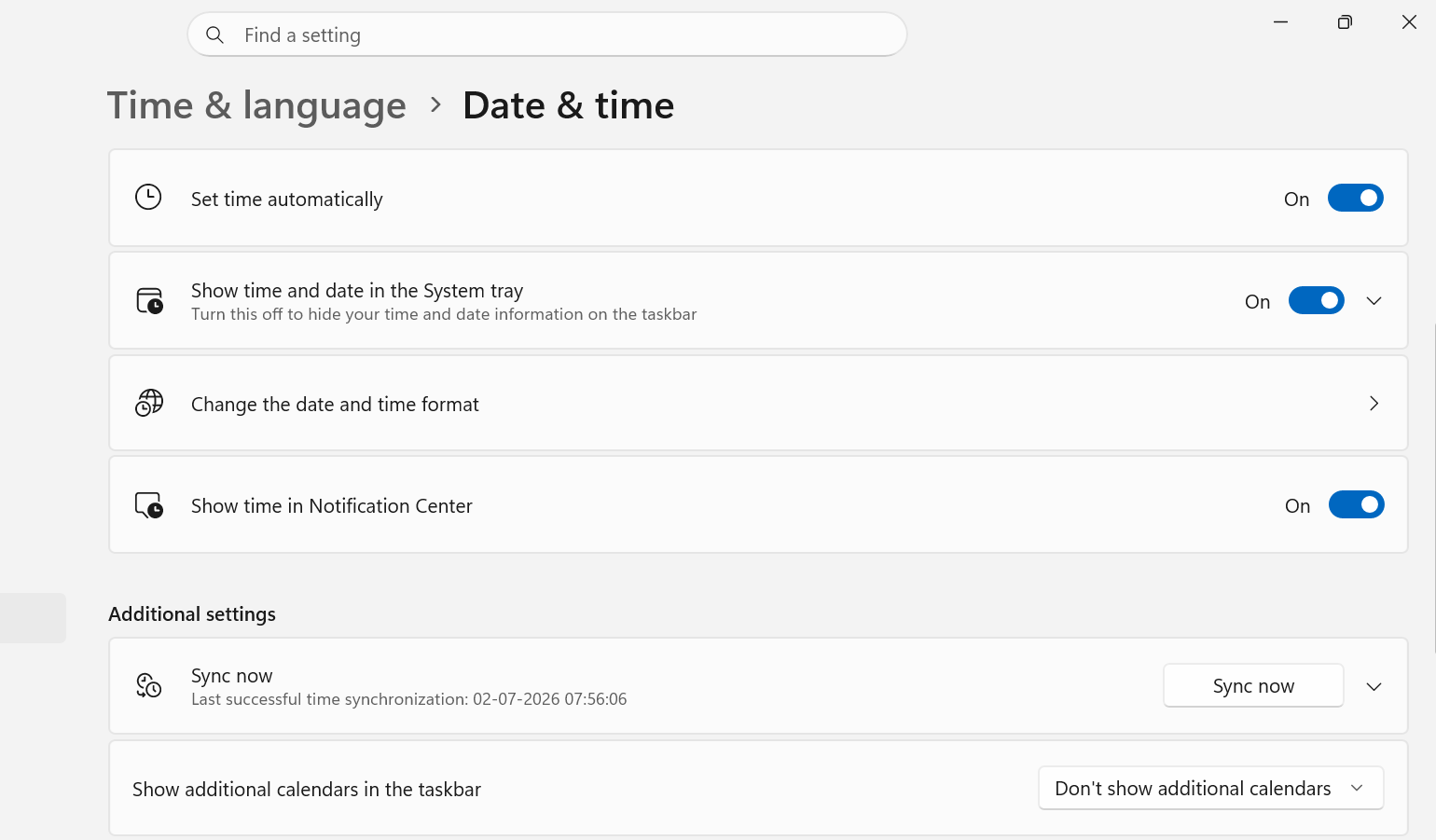Expand the Sync now details chevron
The height and width of the screenshot is (840, 1436).
[1374, 686]
